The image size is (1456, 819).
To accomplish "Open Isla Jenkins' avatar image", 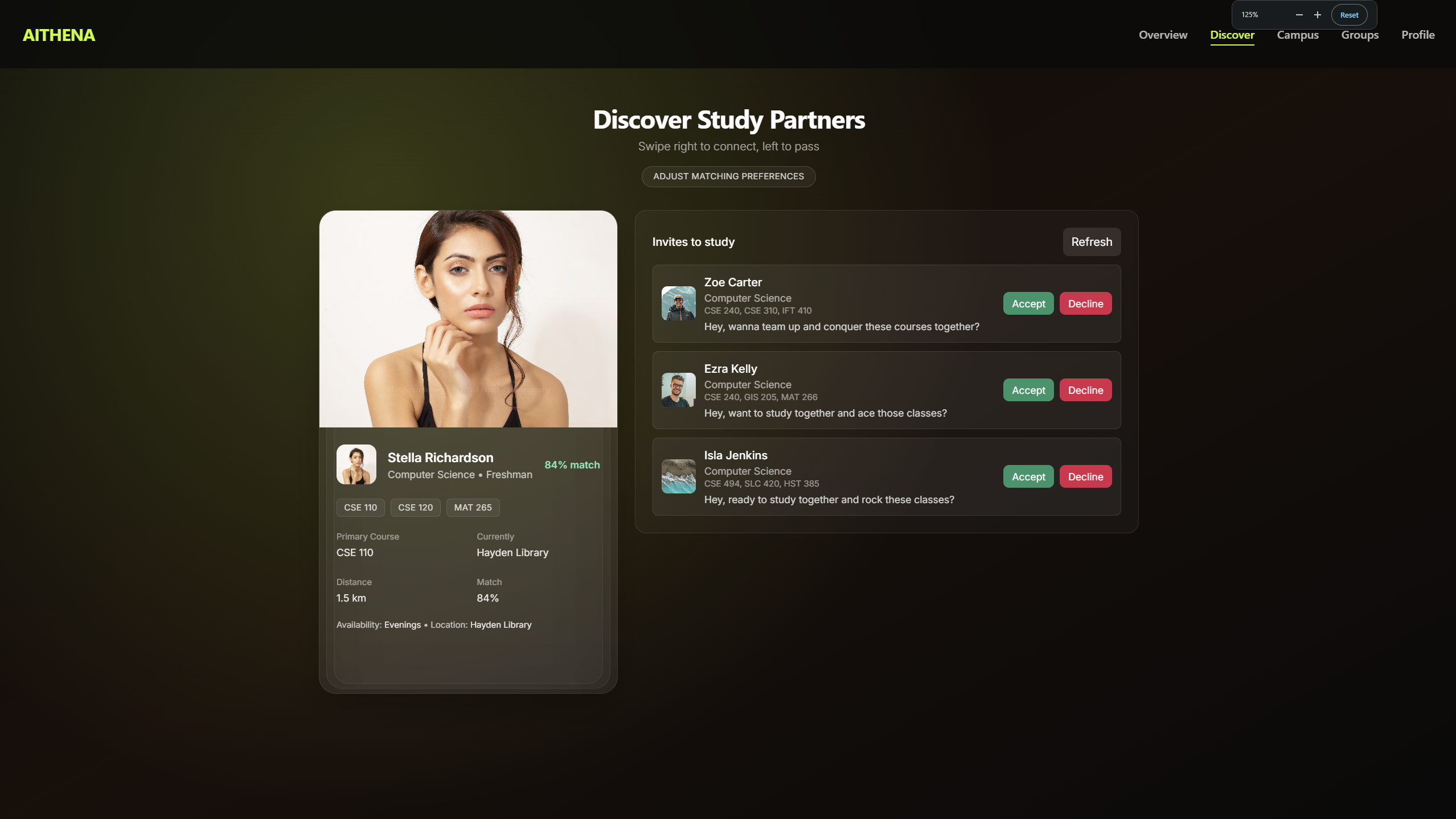I will [678, 476].
